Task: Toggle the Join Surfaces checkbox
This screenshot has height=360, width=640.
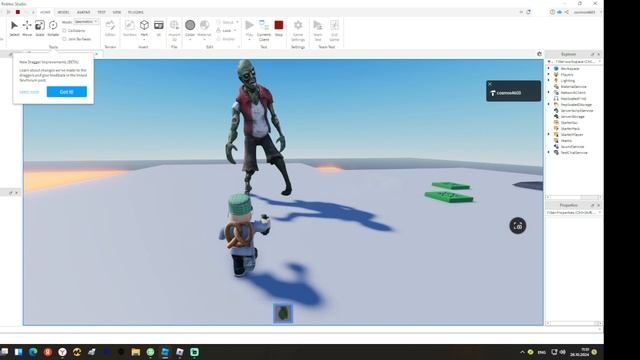Action: tap(64, 39)
